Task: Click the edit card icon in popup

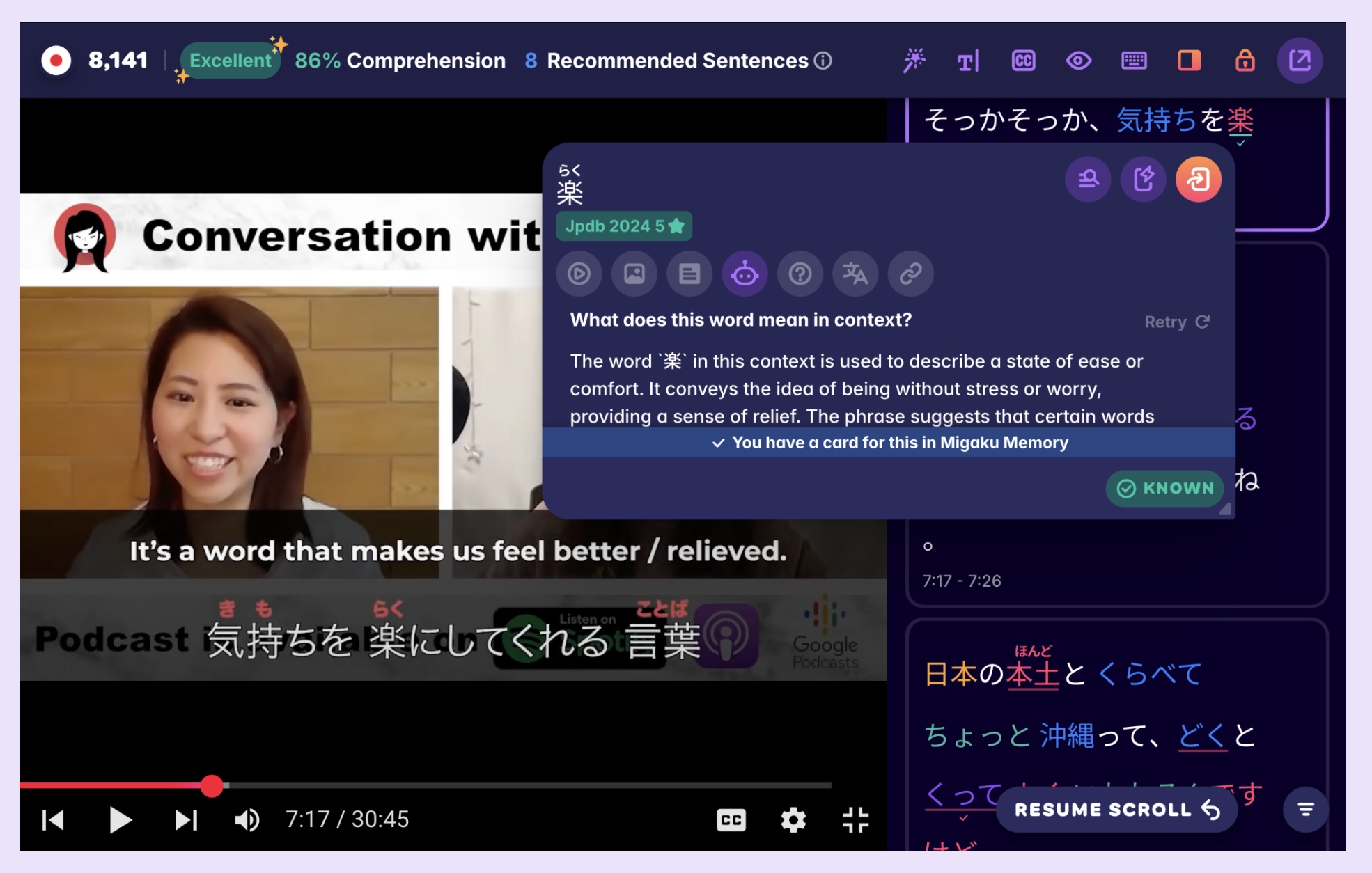Action: coord(1144,180)
